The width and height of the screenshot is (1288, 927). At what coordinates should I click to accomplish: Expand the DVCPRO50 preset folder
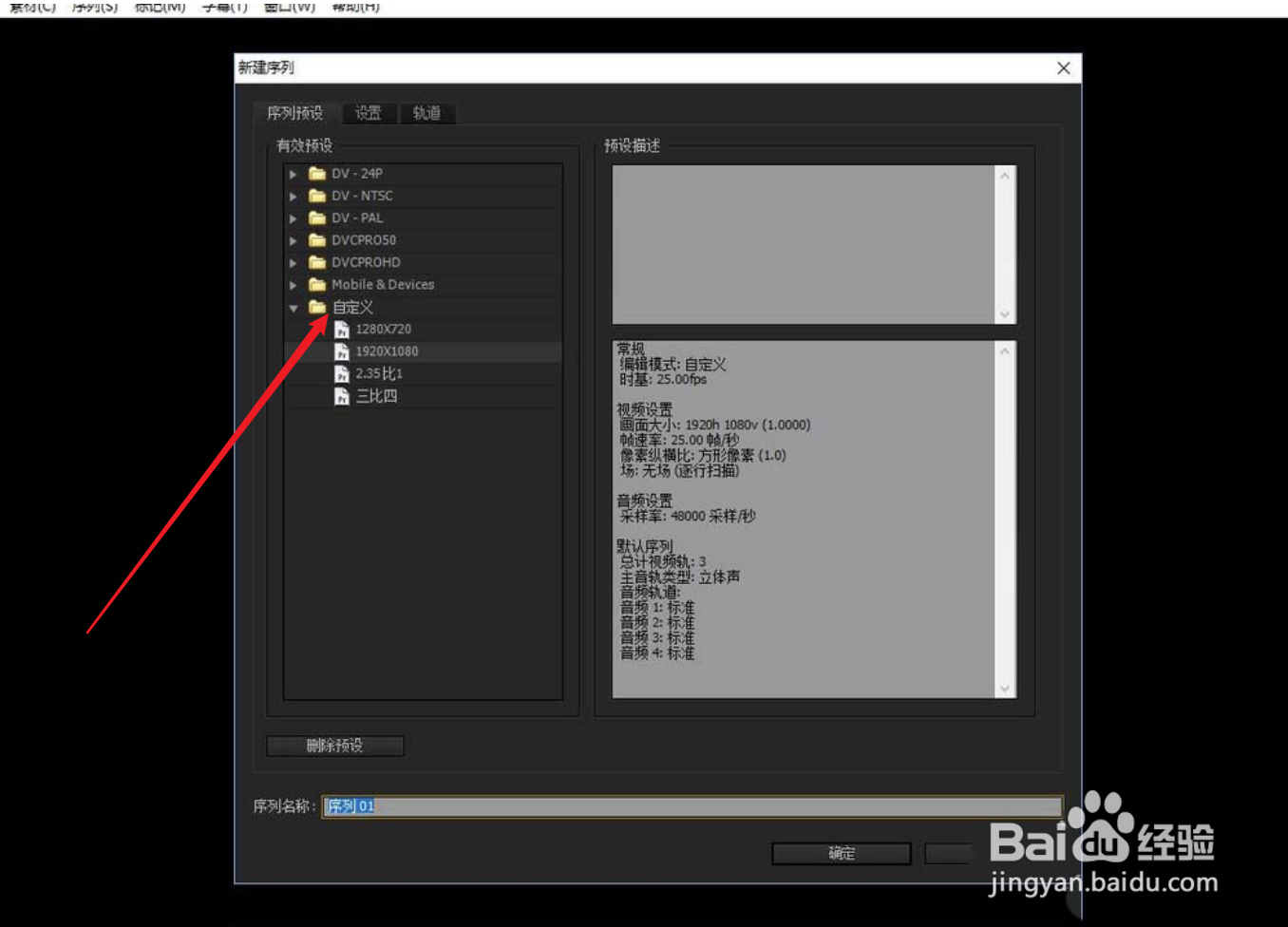coord(293,239)
